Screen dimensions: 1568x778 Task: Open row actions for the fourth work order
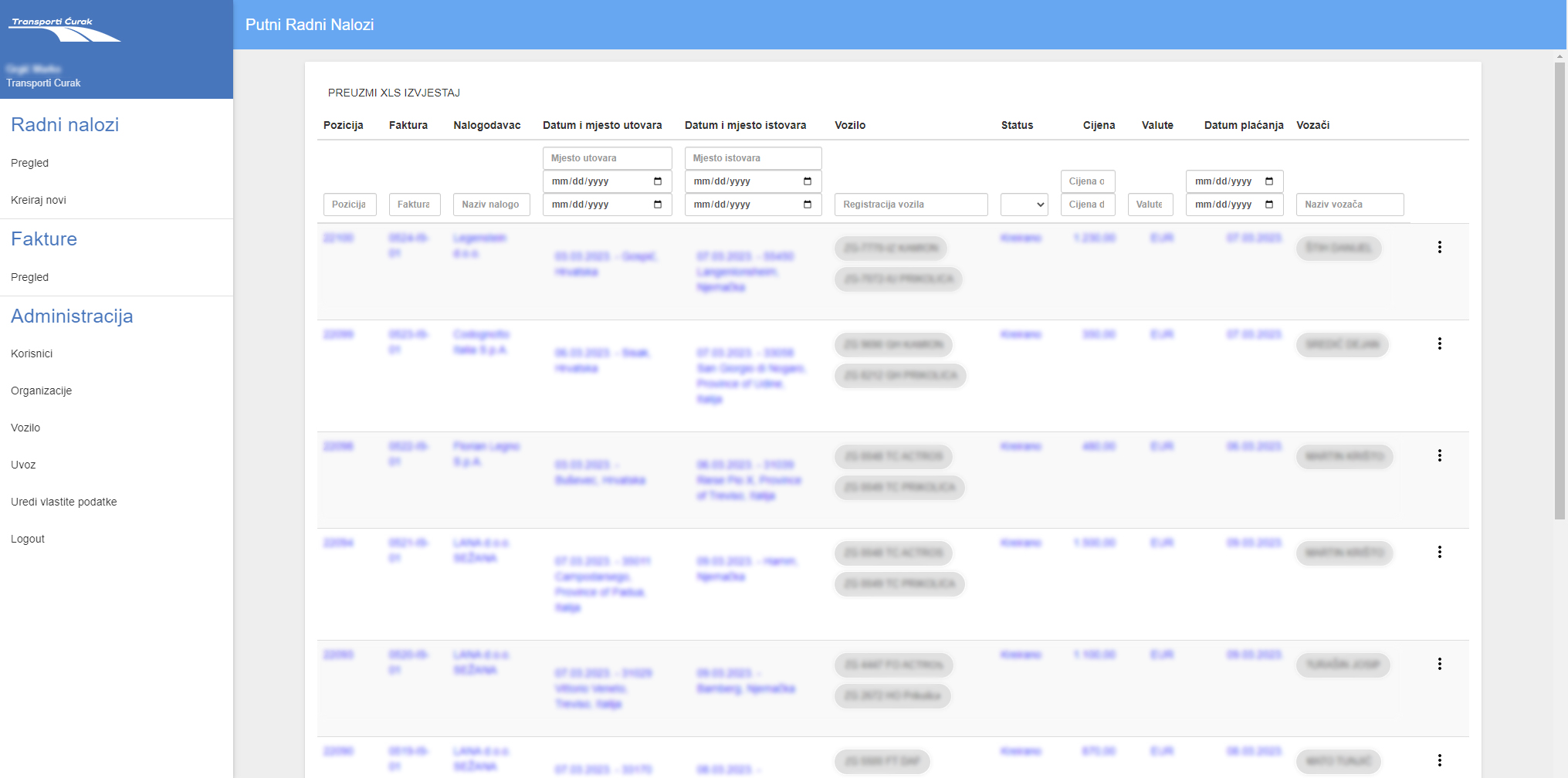[x=1440, y=552]
